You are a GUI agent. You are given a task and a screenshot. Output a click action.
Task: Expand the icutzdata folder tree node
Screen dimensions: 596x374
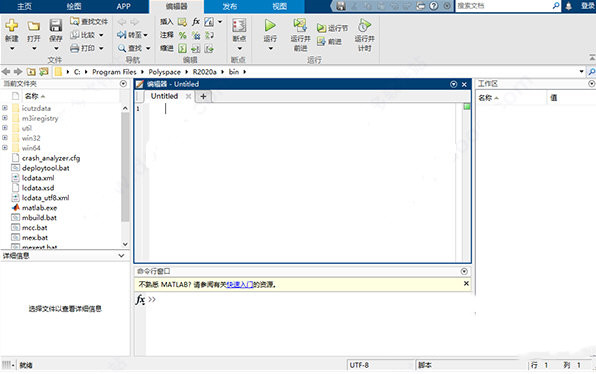(x=5, y=108)
